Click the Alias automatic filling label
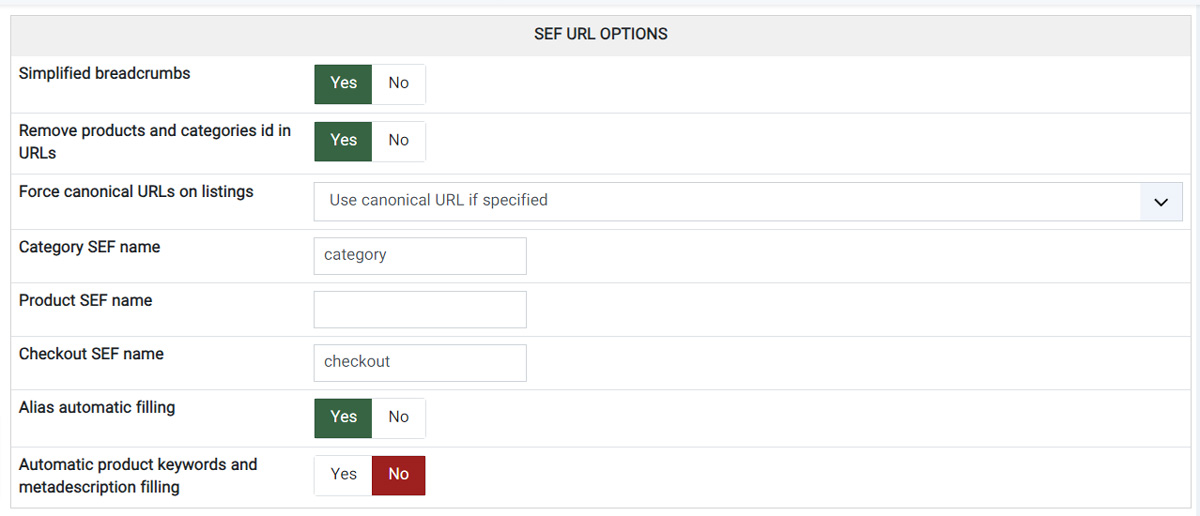This screenshot has height=516, width=1200. 97,408
